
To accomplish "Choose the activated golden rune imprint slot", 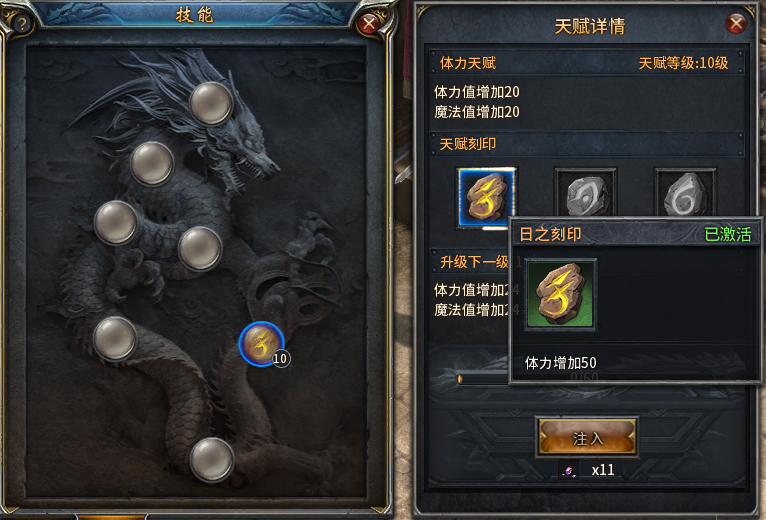I will coord(486,197).
